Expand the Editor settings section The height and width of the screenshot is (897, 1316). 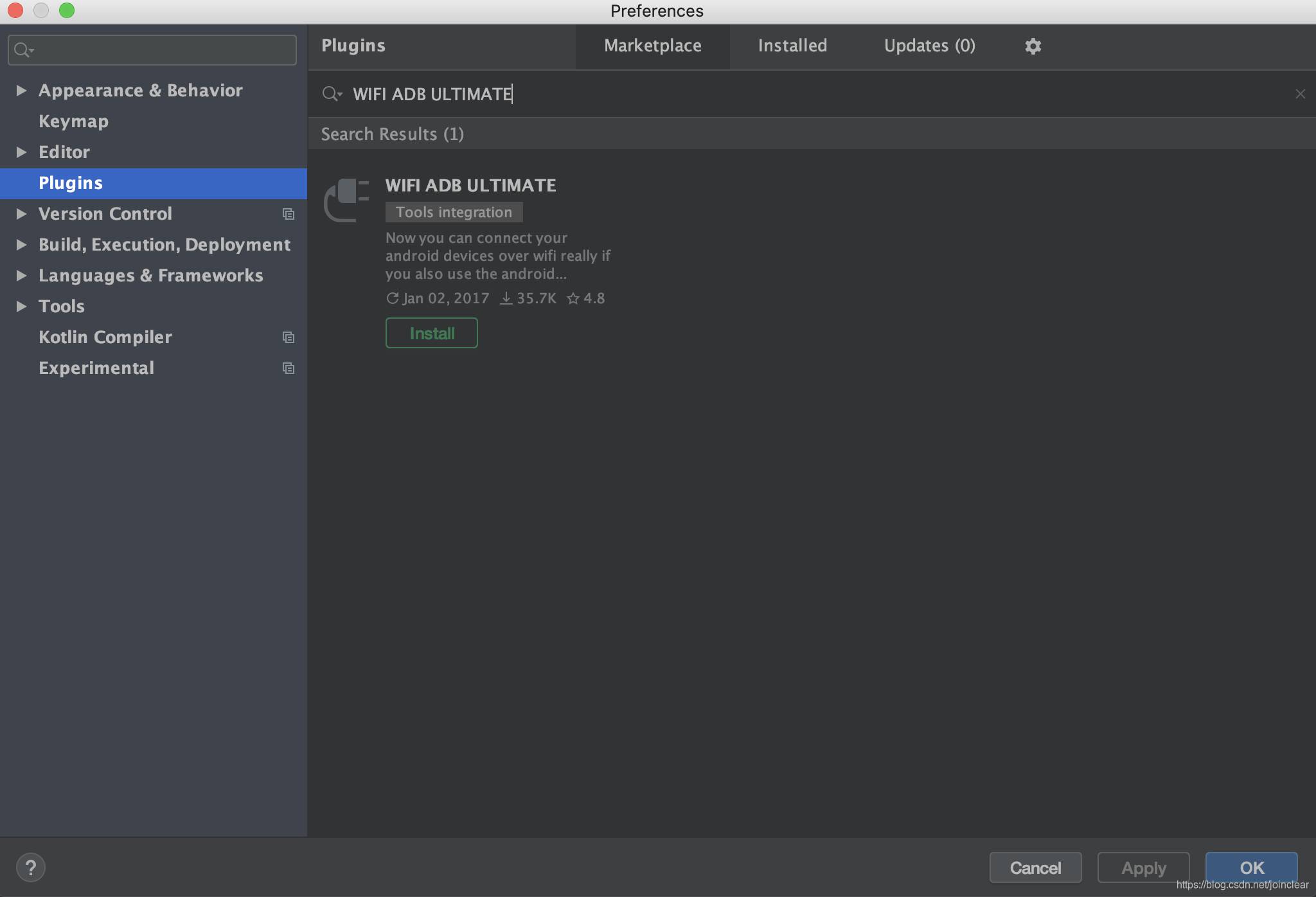pyautogui.click(x=21, y=152)
